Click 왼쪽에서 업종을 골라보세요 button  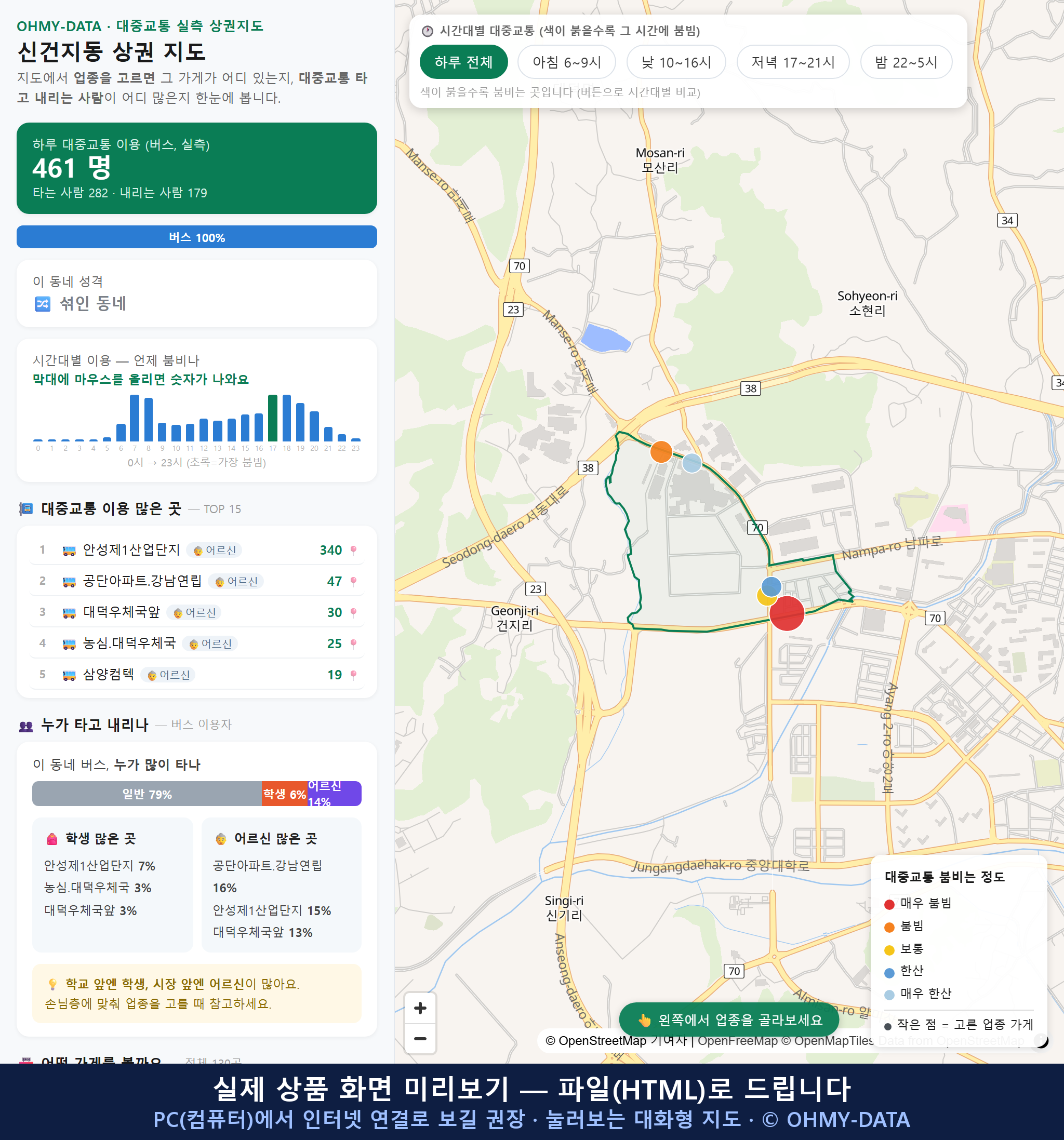click(x=729, y=1020)
